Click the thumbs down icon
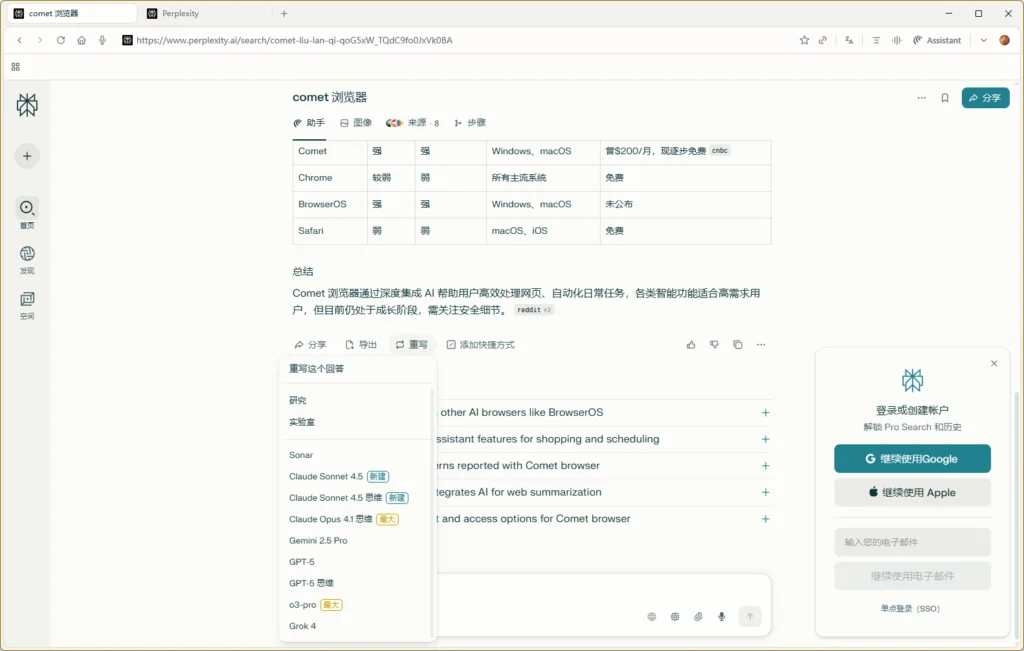This screenshot has width=1024, height=651. point(714,345)
